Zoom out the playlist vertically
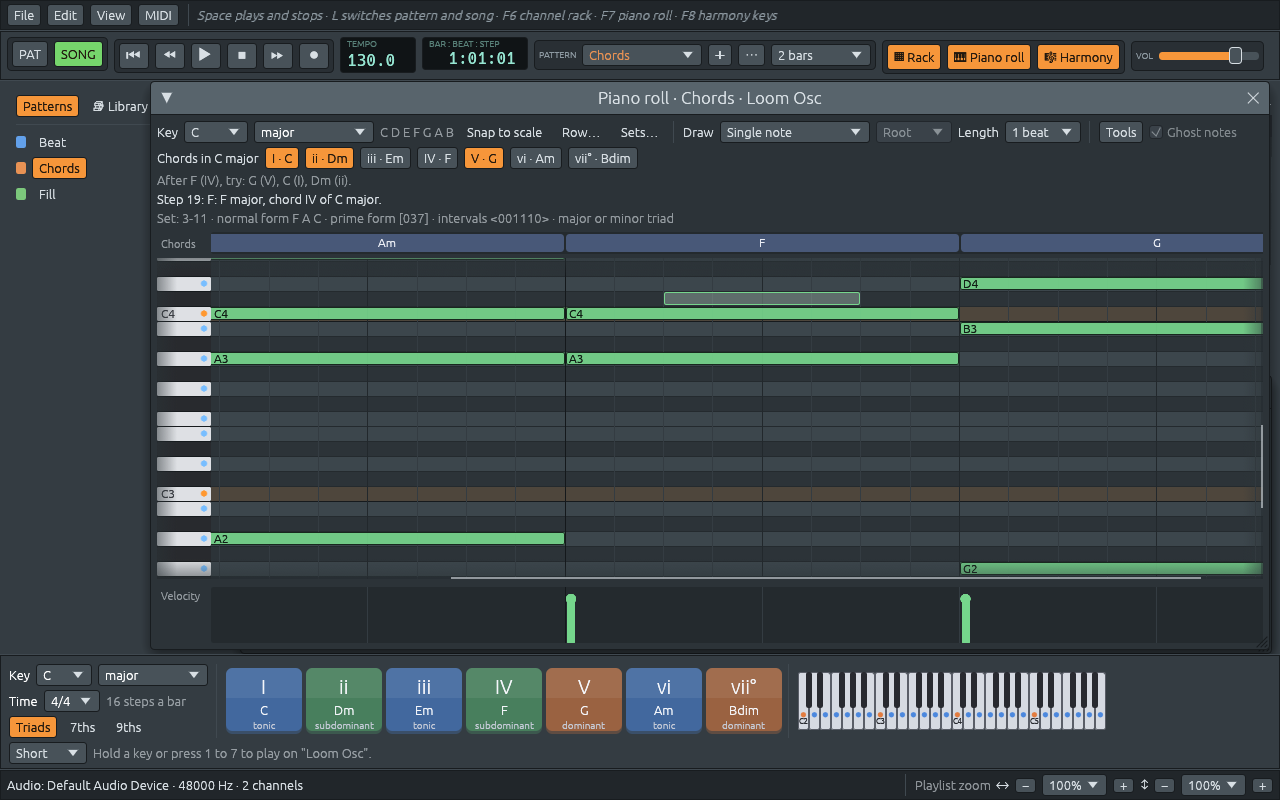 click(1165, 786)
